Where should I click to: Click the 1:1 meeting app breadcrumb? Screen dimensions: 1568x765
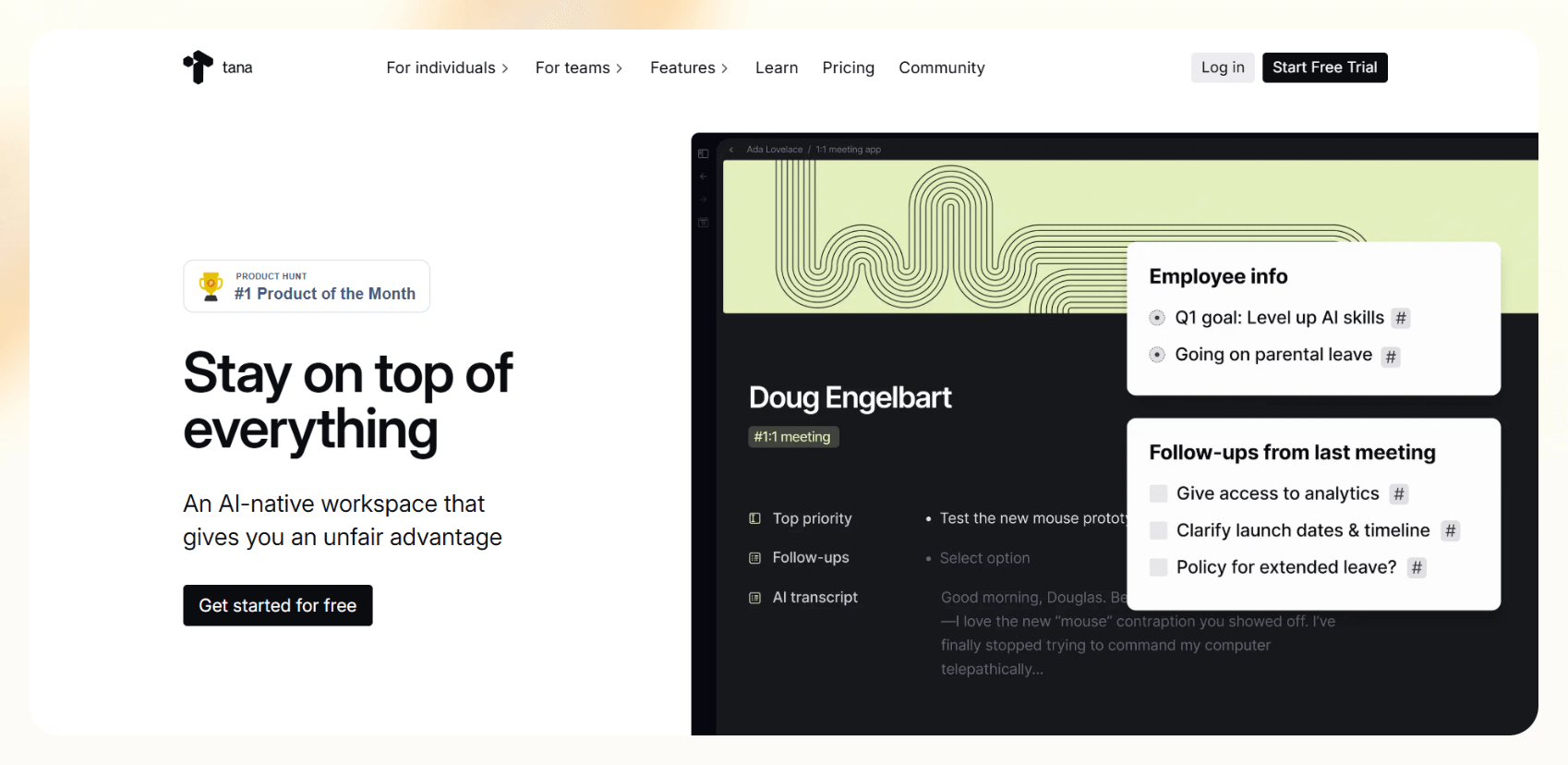tap(849, 150)
